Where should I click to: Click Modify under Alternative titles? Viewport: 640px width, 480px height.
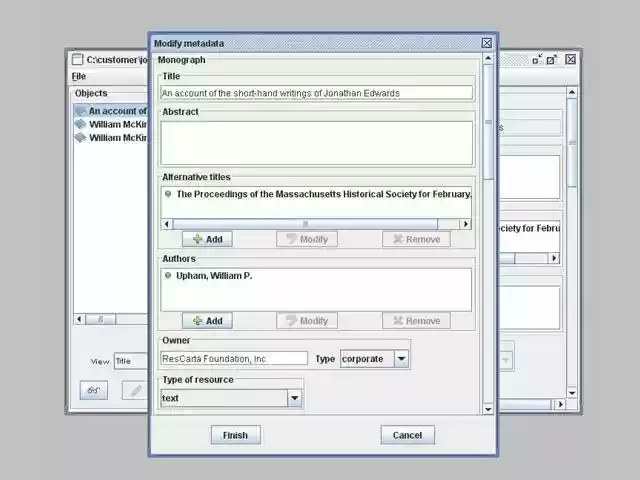(x=306, y=239)
